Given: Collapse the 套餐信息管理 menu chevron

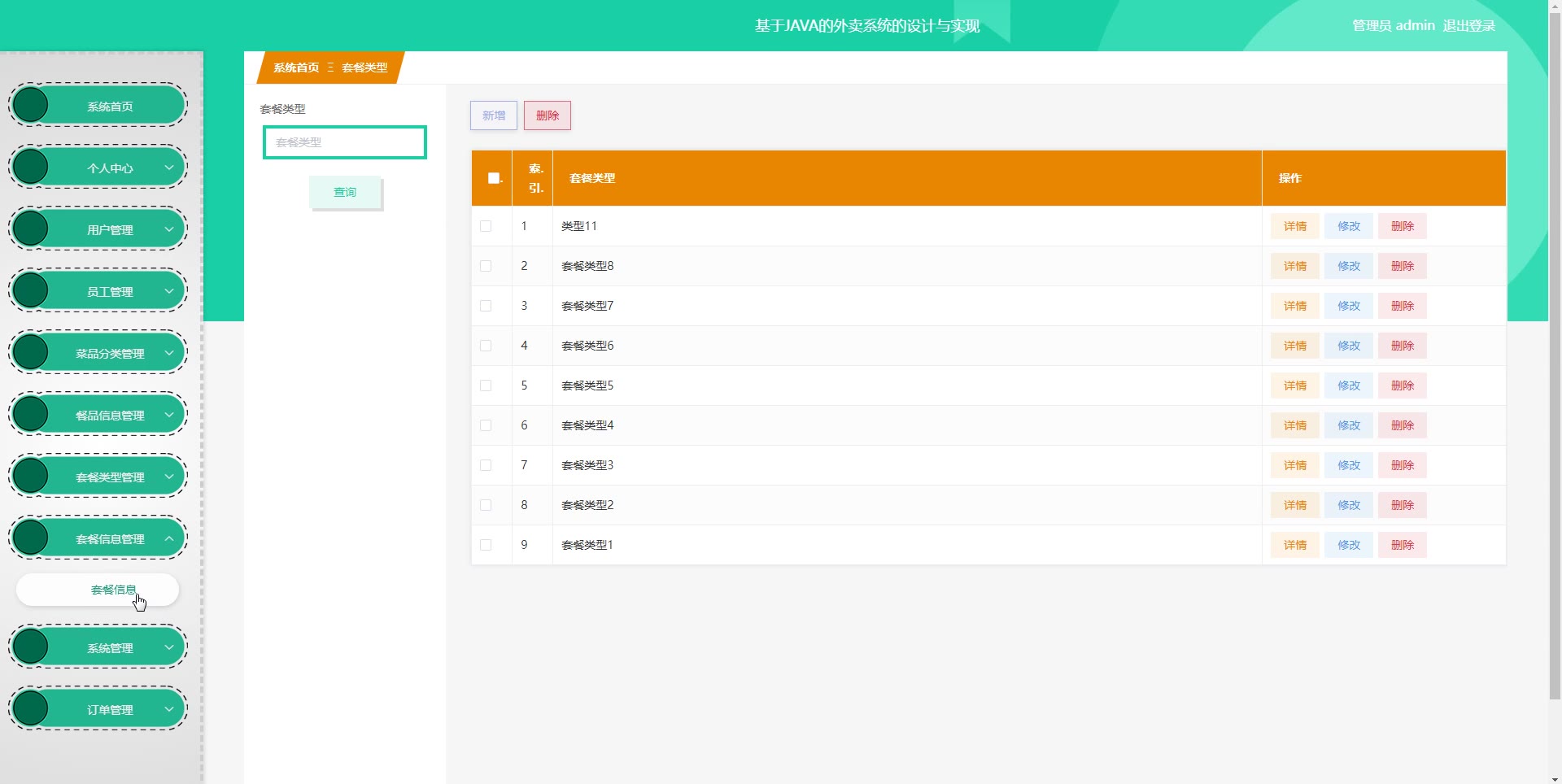Looking at the screenshot, I should coord(169,538).
